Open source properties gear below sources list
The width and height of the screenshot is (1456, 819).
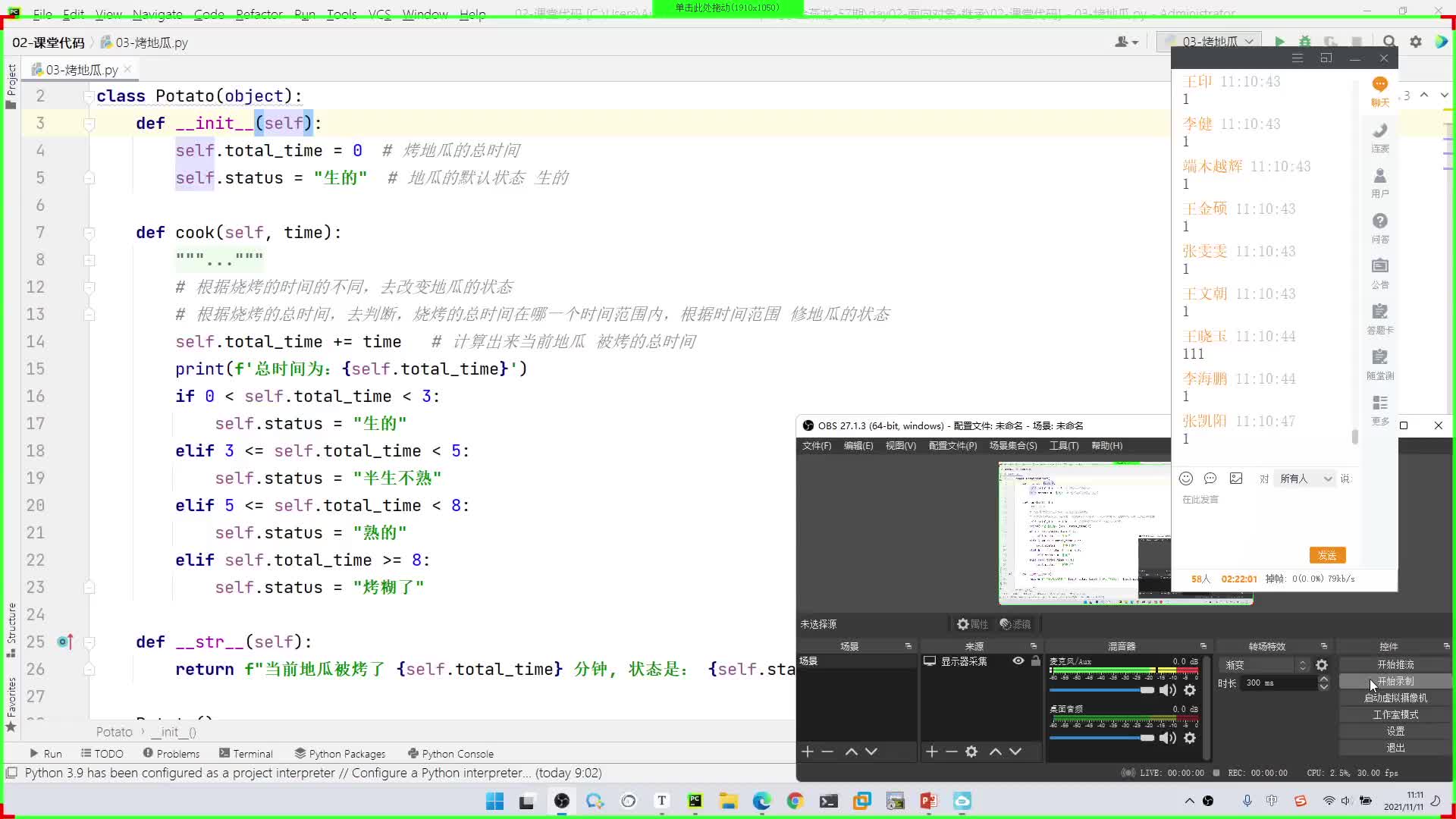click(x=971, y=752)
